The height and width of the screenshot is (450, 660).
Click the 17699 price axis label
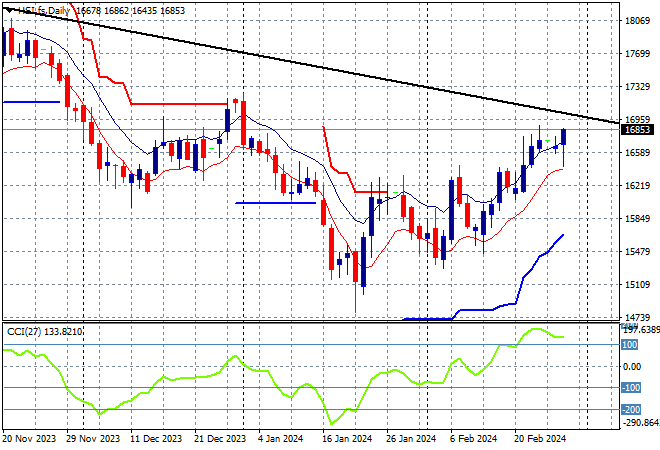coord(638,53)
